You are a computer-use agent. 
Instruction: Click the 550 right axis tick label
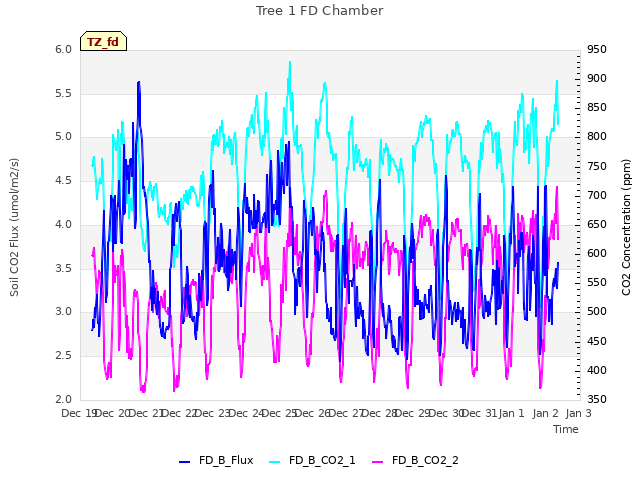point(597,282)
